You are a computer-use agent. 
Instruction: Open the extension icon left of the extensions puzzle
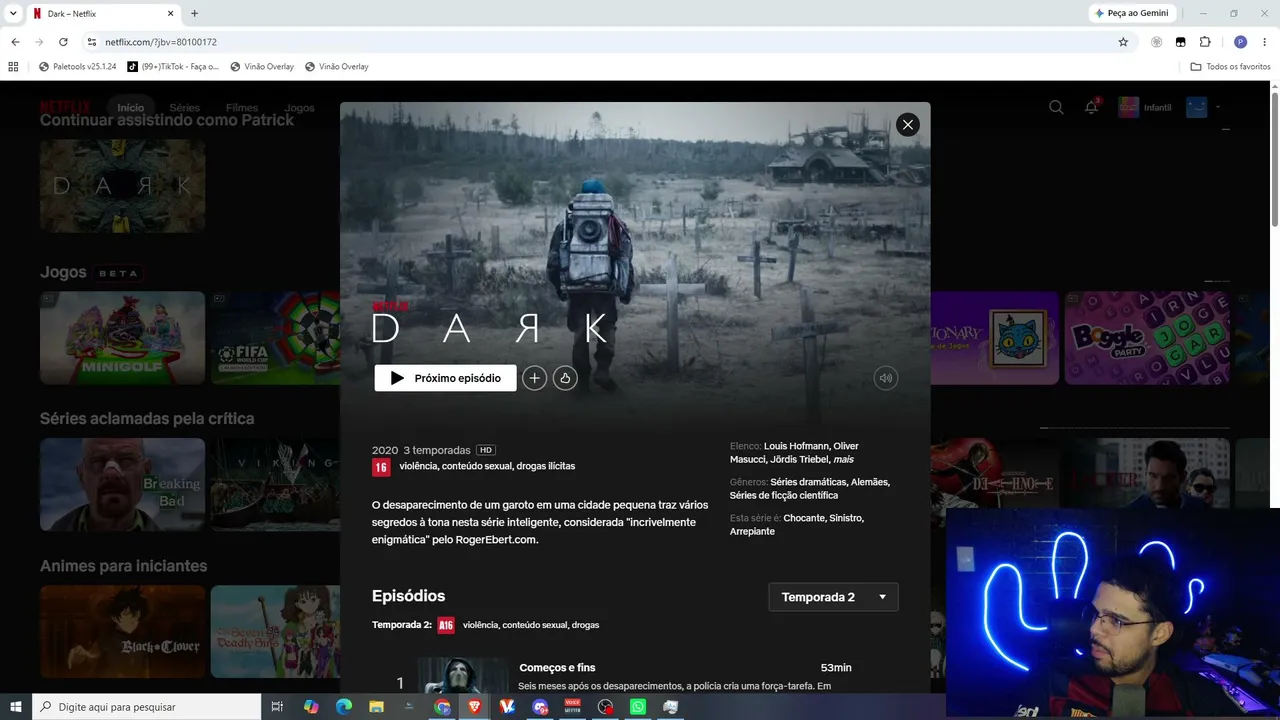click(1180, 42)
